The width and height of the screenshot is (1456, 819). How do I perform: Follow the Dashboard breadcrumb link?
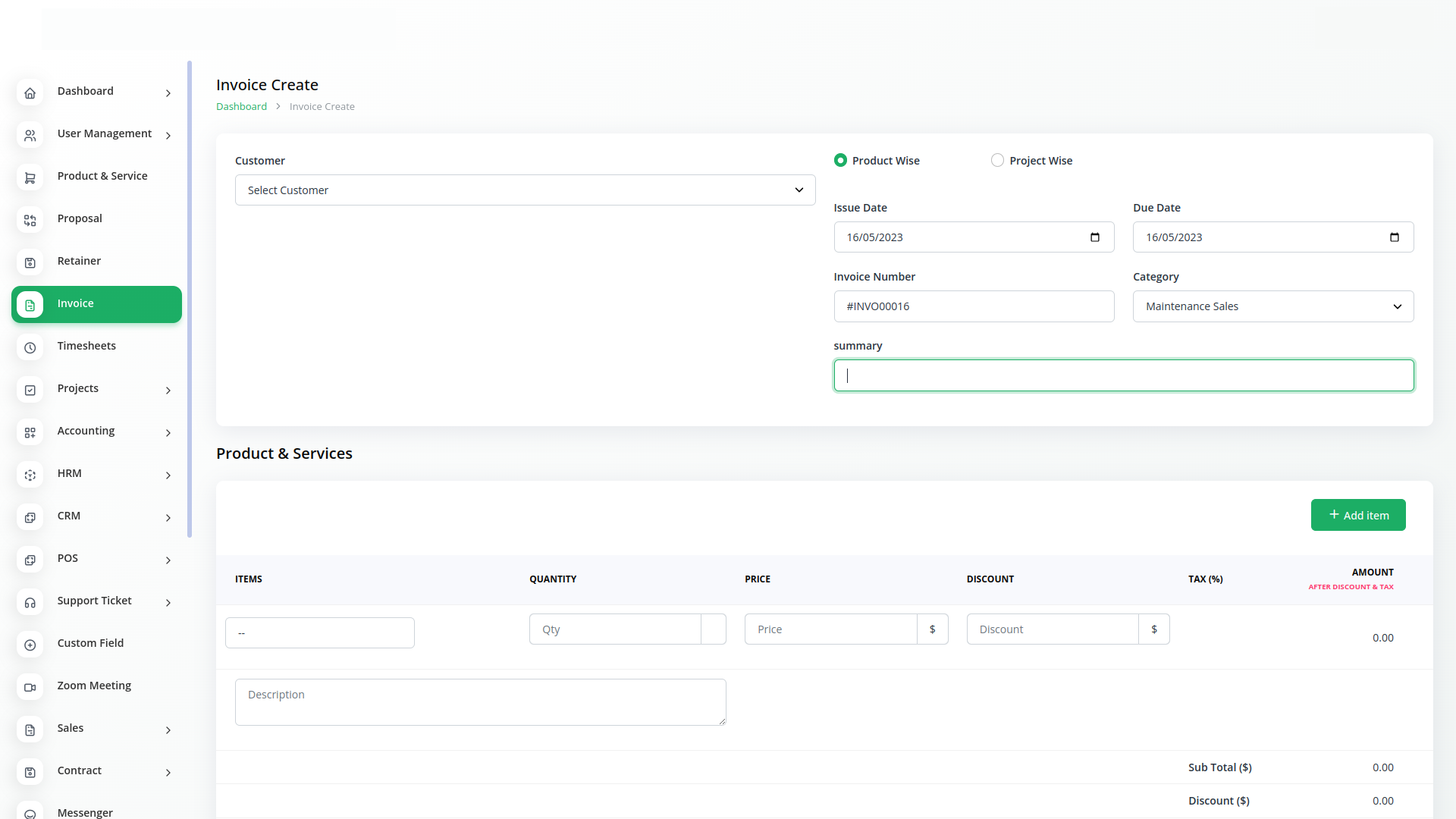point(241,106)
